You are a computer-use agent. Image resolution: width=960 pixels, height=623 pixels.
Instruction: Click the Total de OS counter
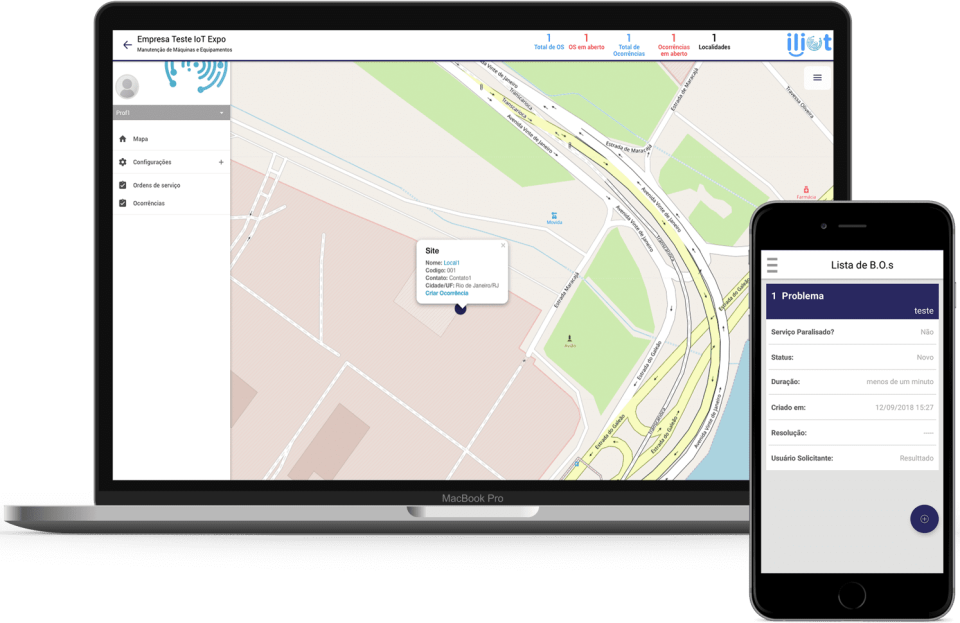tap(548, 40)
